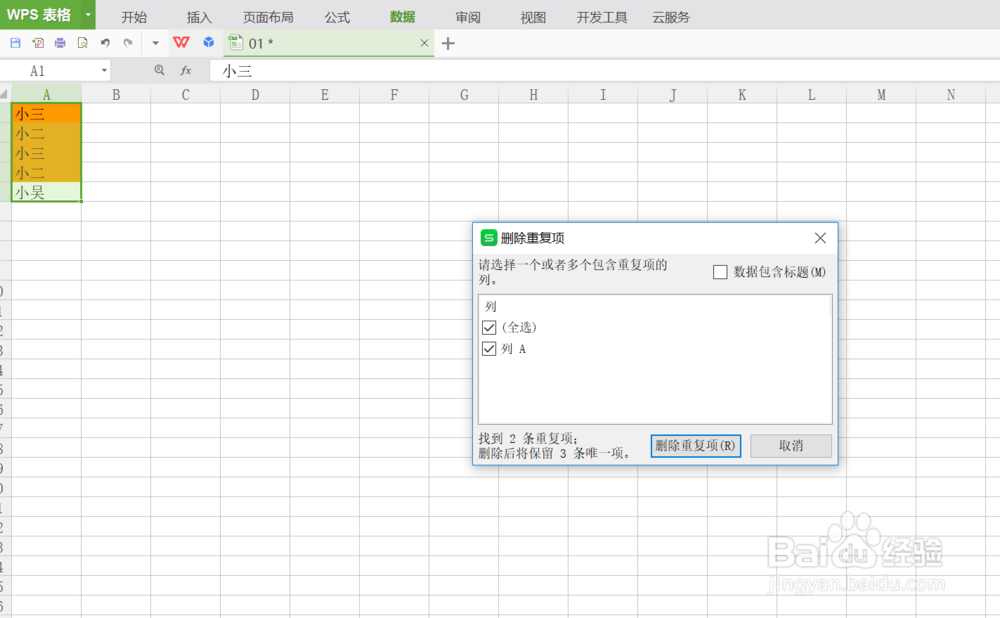Open the 视图 tab
Image resolution: width=1000 pixels, height=618 pixels.
(533, 17)
